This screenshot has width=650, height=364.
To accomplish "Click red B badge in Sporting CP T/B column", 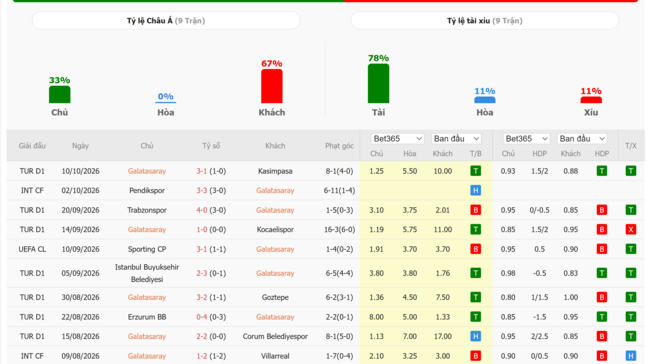I will click(475, 249).
